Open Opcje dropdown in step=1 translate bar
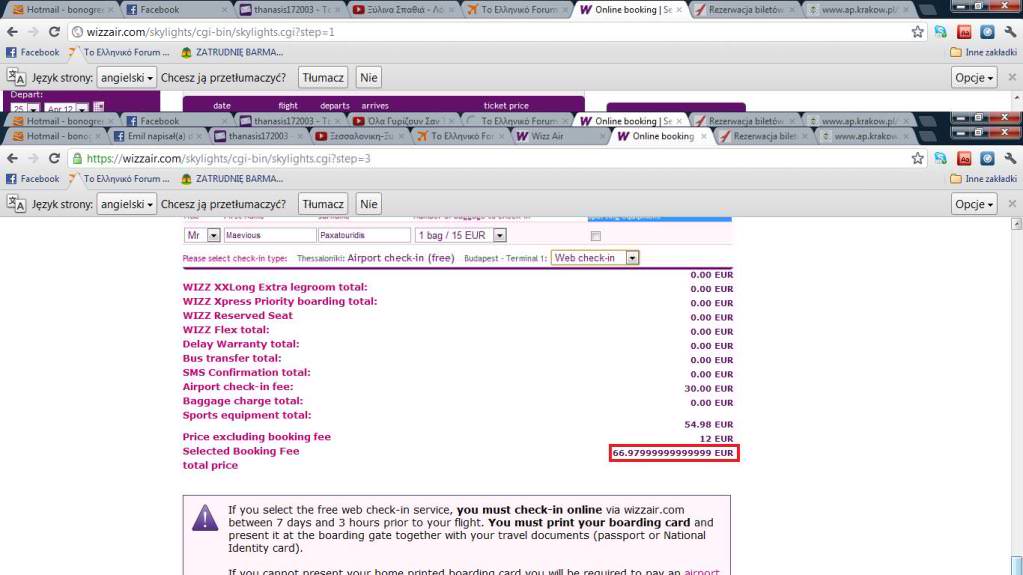The image size is (1023, 575). [974, 78]
